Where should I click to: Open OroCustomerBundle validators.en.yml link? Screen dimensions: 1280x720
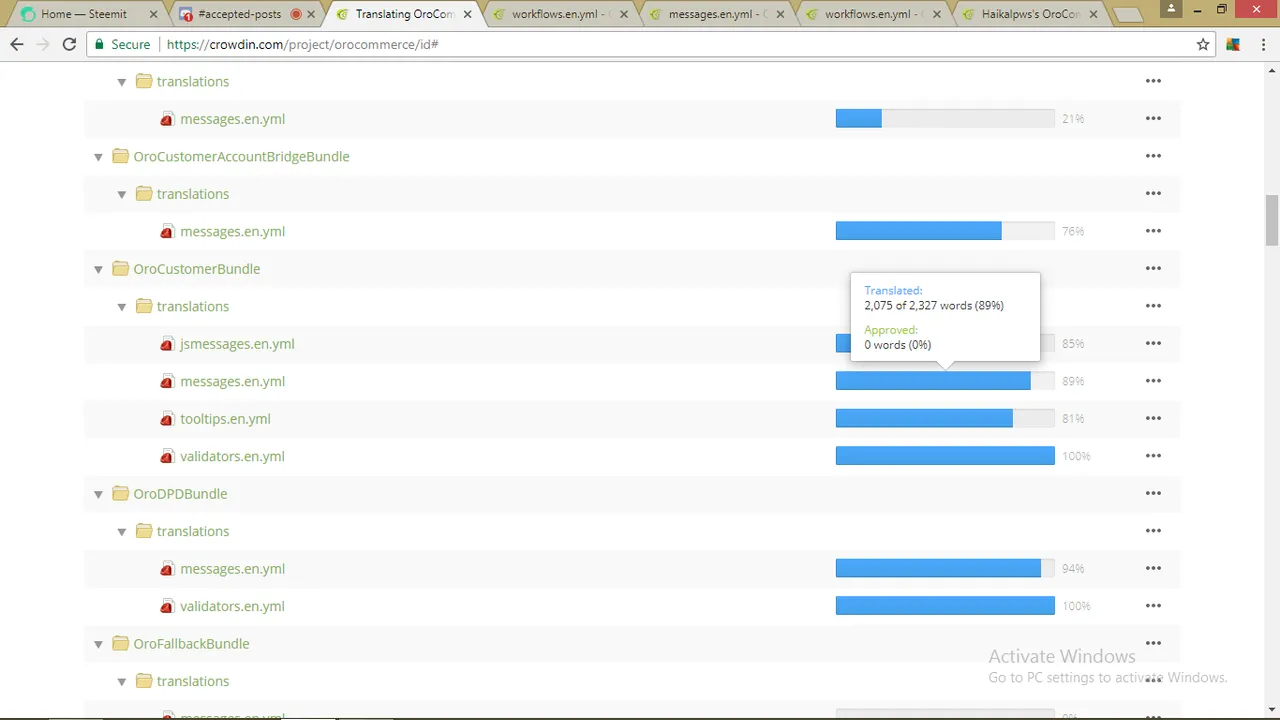232,456
